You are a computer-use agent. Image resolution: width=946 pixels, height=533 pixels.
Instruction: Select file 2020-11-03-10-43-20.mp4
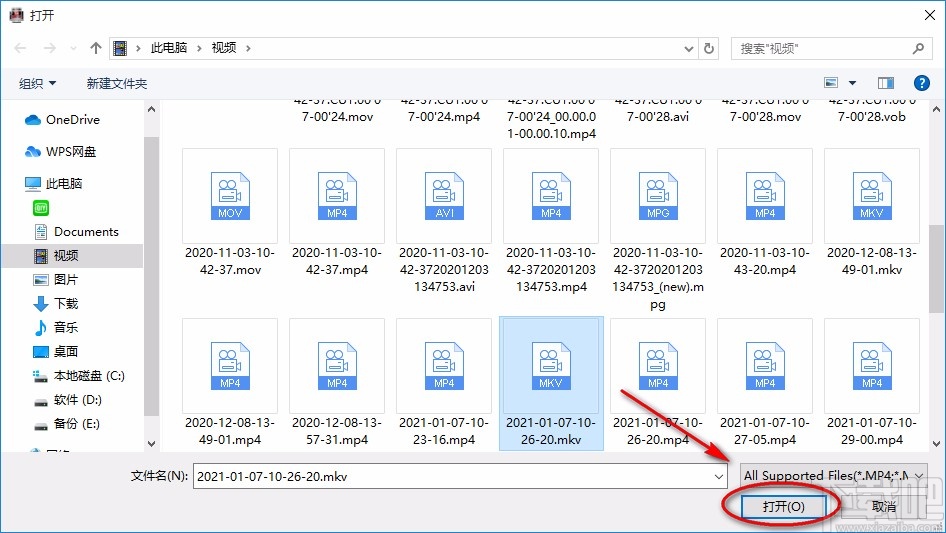(x=765, y=213)
